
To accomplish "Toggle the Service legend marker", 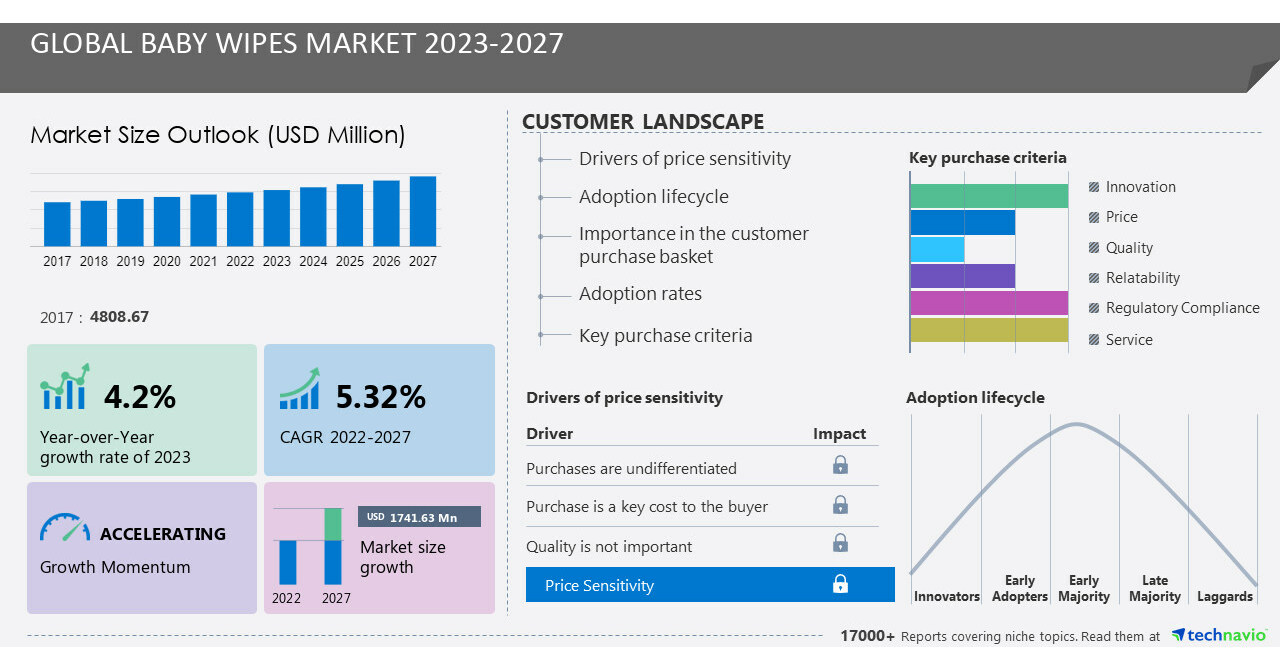I will tap(1092, 339).
